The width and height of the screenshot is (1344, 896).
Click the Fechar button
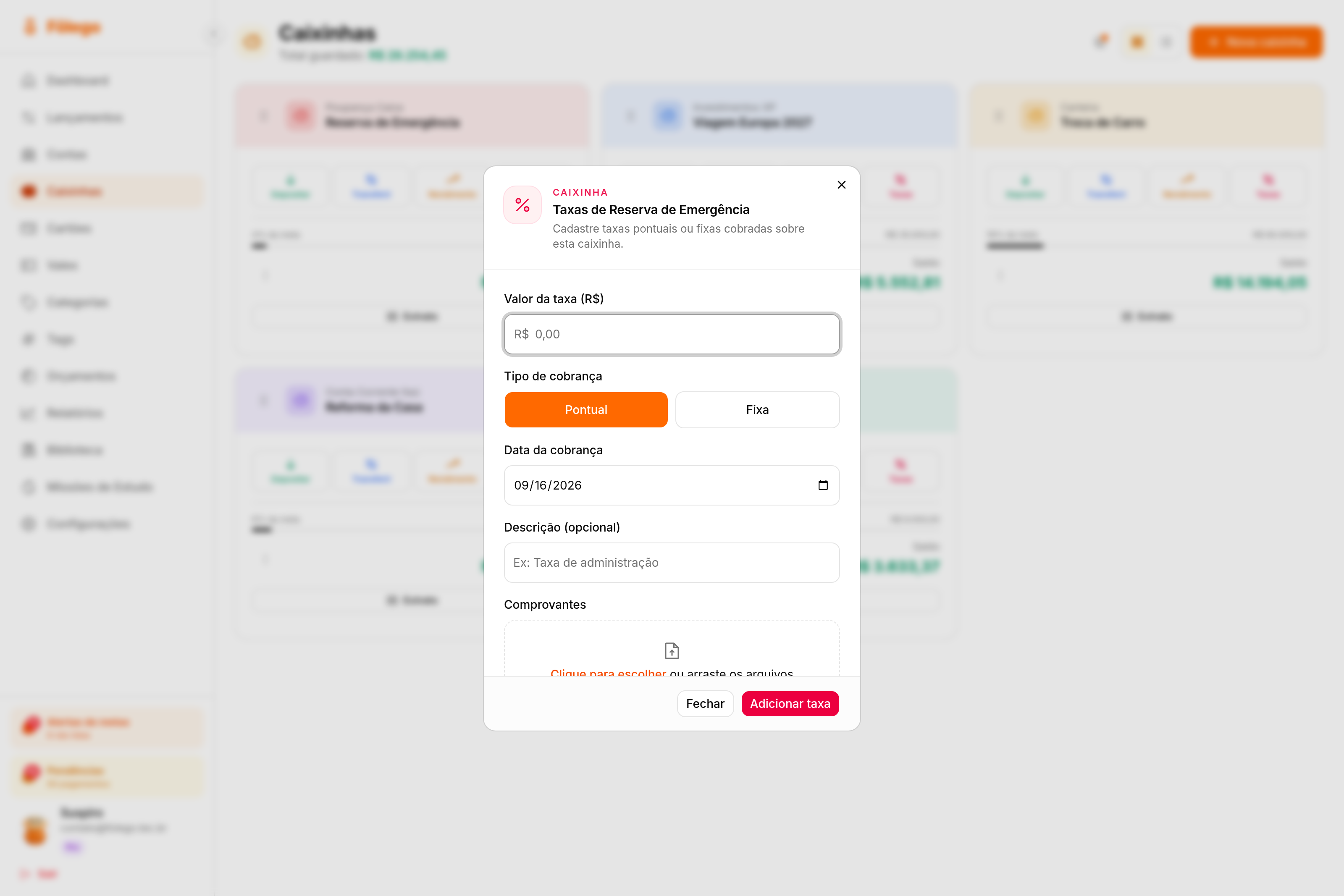pyautogui.click(x=705, y=703)
